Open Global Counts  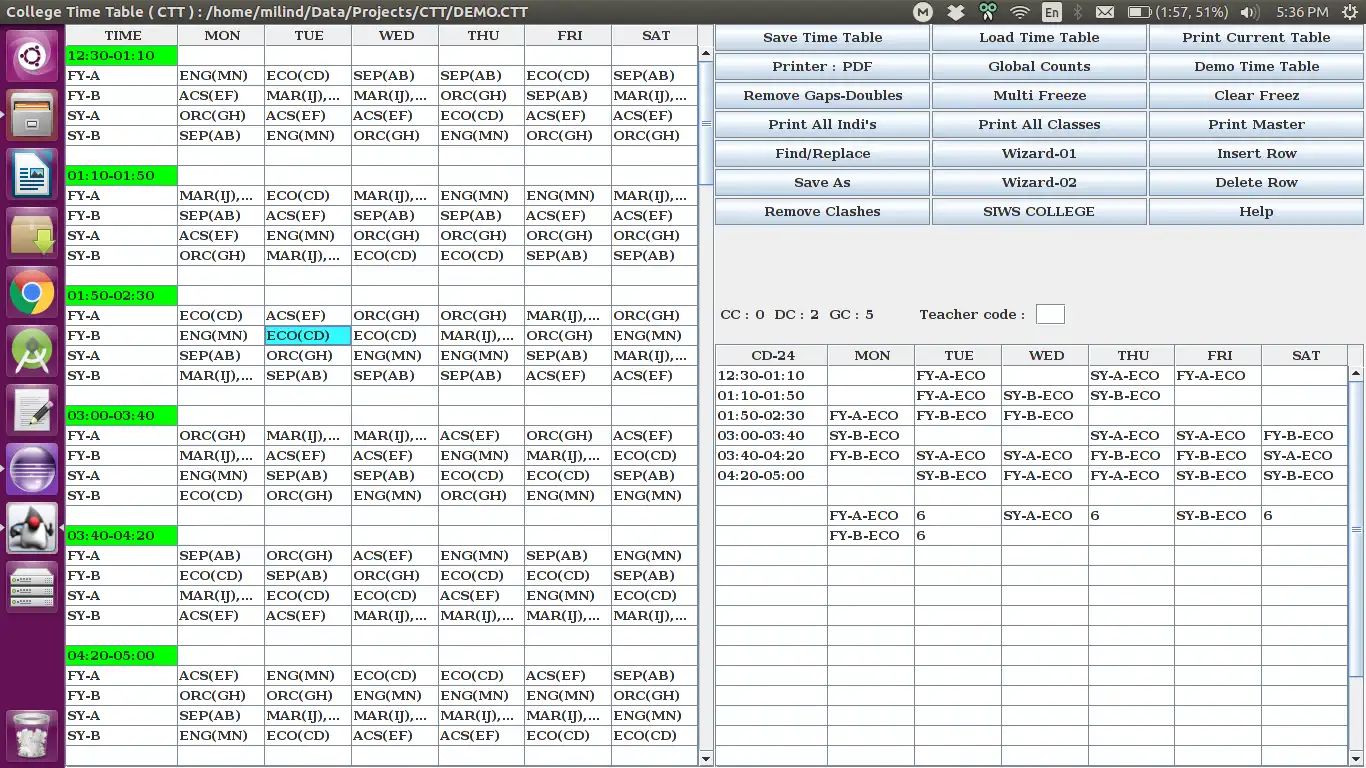[x=1039, y=66]
